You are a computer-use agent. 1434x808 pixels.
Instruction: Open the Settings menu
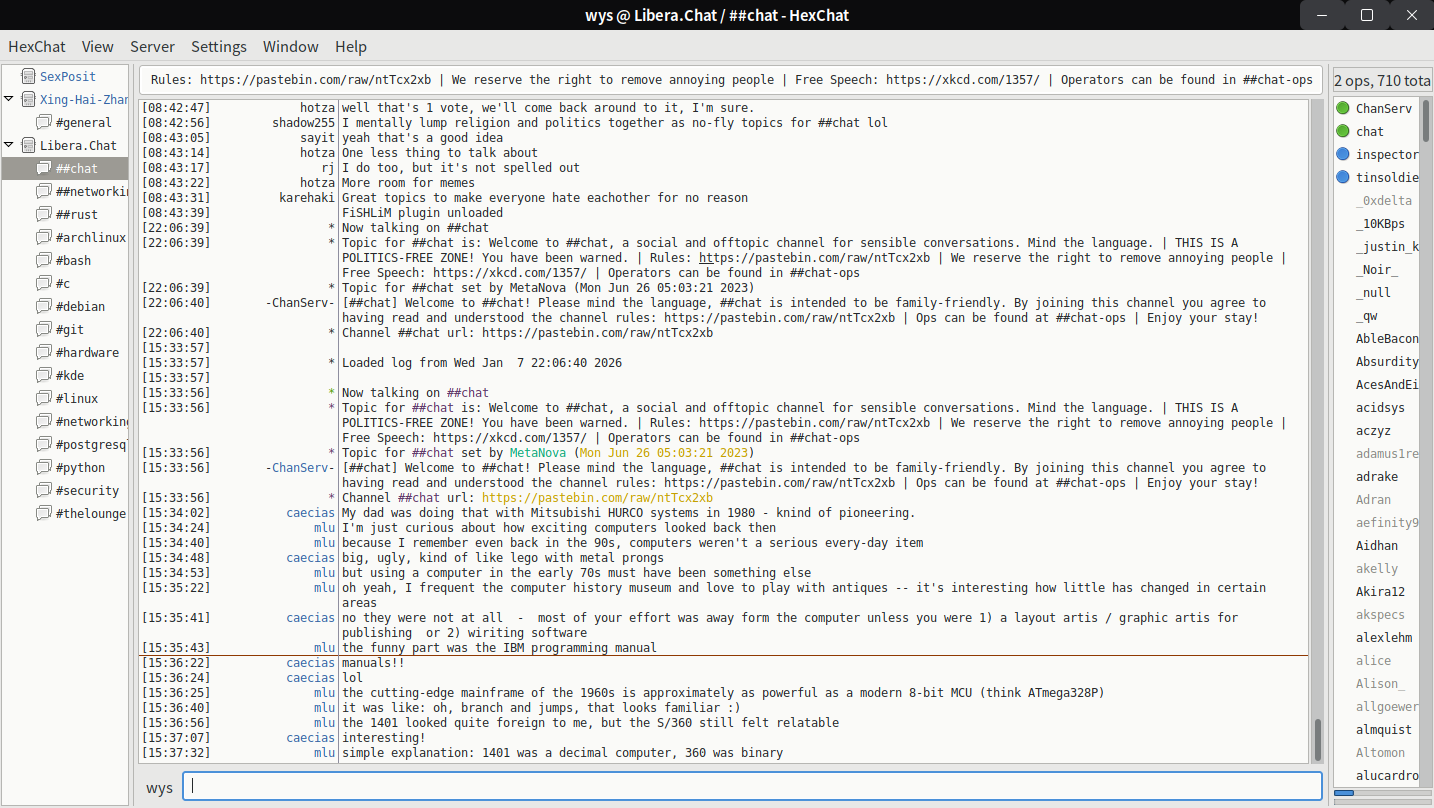tap(218, 47)
